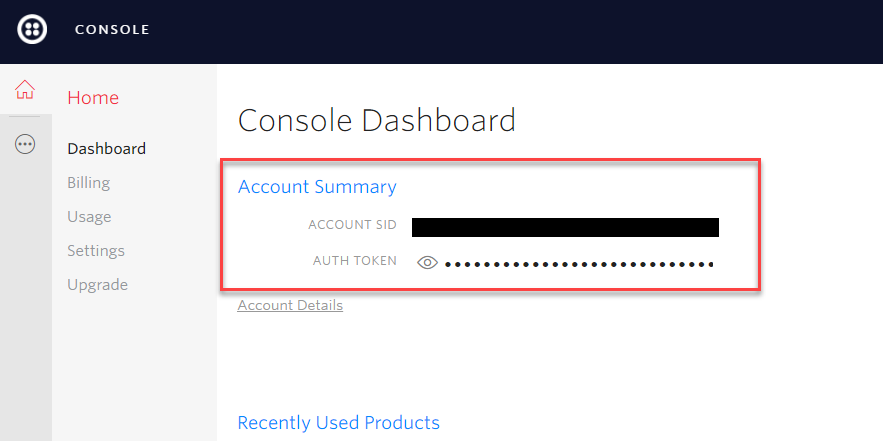Select the Home heading in the navigation

(x=93, y=97)
